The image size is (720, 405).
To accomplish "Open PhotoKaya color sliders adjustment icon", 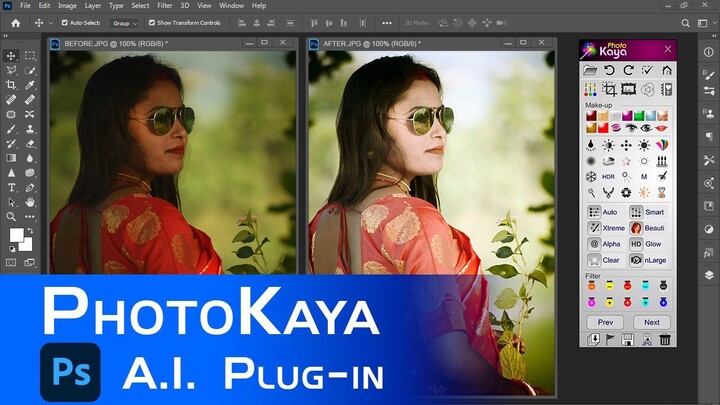I will [x=590, y=89].
